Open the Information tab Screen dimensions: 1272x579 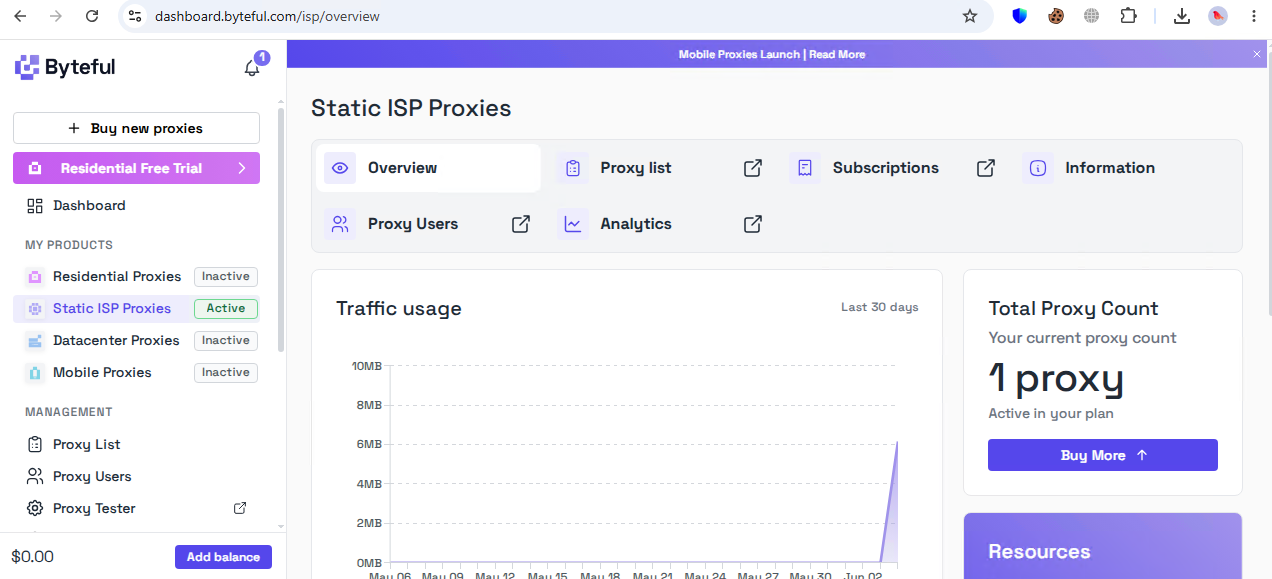click(x=1110, y=168)
